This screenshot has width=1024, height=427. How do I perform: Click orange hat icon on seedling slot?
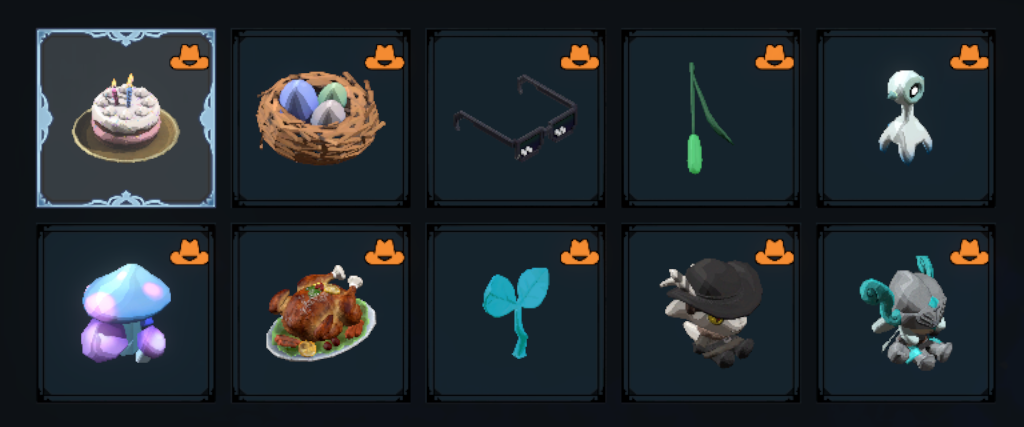580,252
